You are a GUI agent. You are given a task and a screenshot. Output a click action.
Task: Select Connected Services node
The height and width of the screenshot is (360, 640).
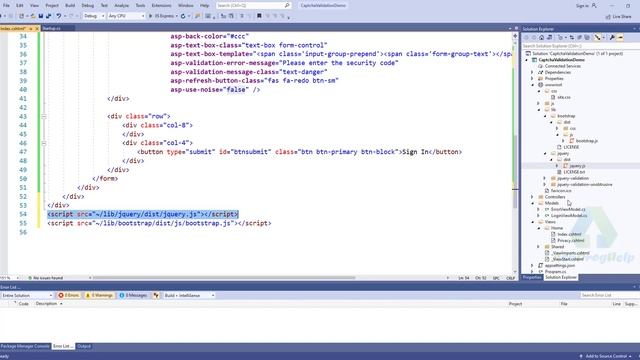tap(562, 66)
